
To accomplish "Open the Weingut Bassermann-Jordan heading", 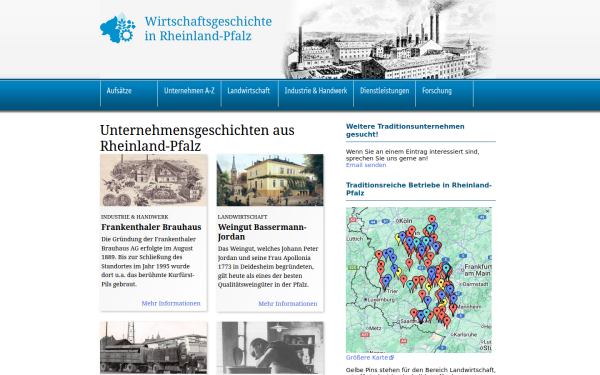I will tap(262, 232).
